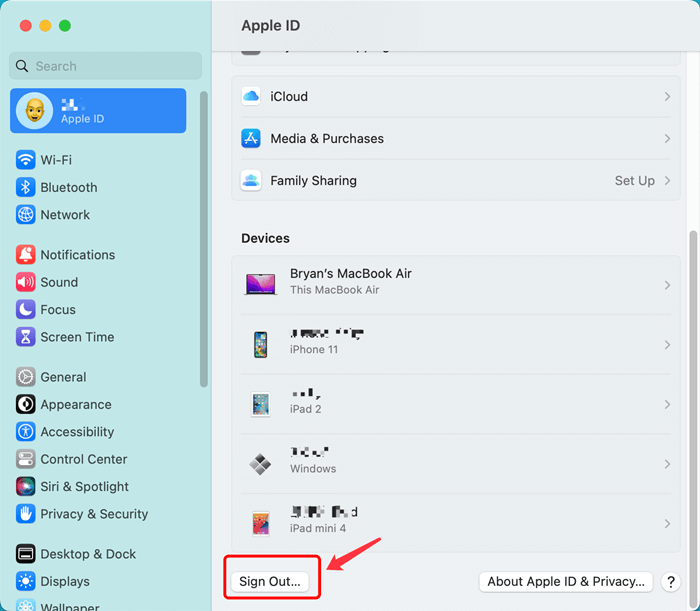Image resolution: width=700 pixels, height=611 pixels.
Task: Click the "Windows" device subtitle
Action: 313,469
